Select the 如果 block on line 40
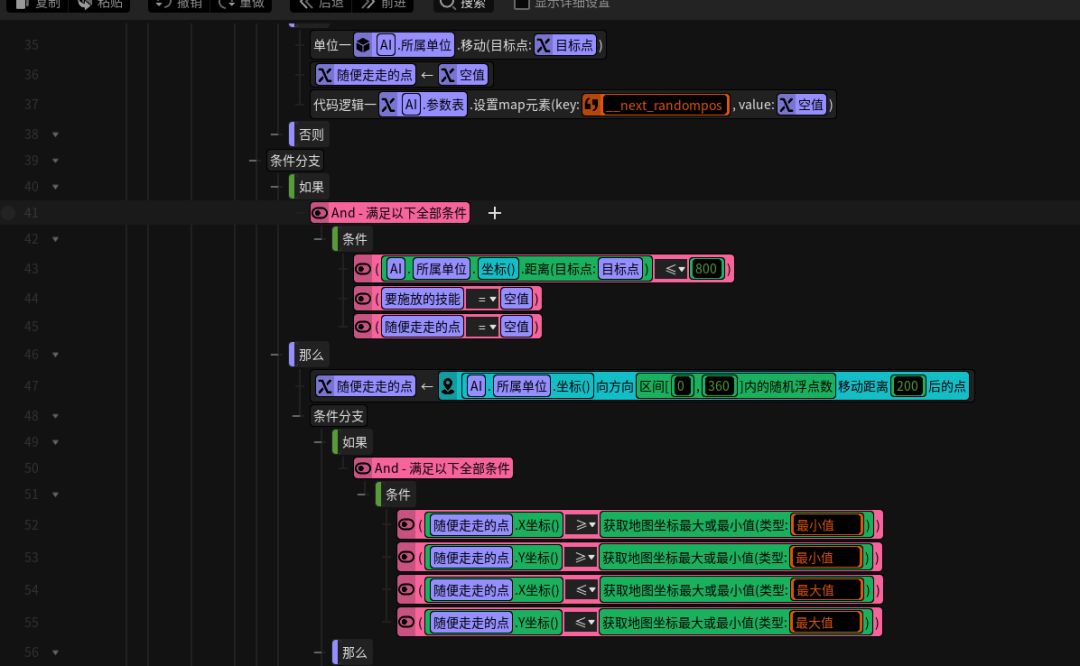 click(x=309, y=187)
